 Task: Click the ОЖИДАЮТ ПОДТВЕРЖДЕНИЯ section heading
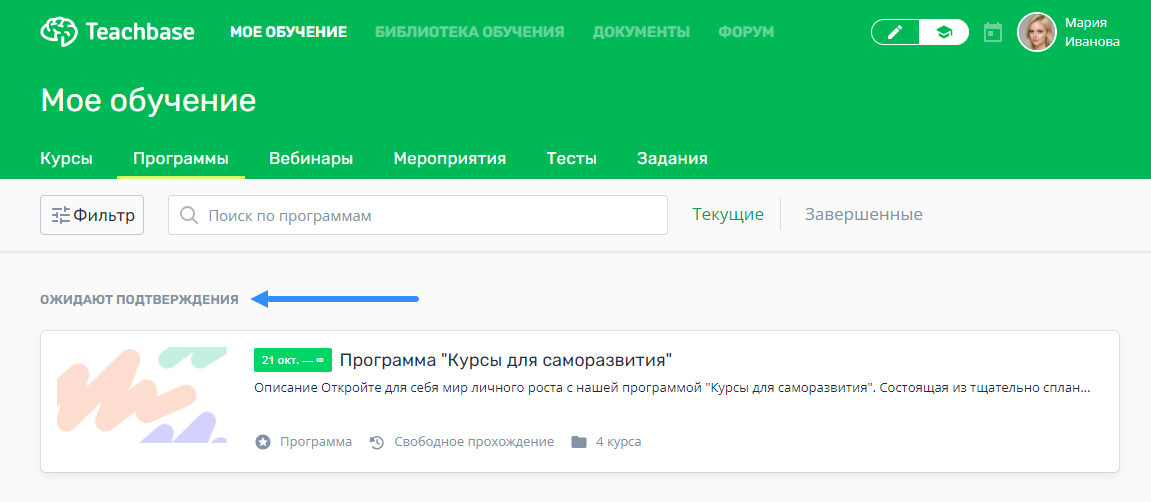click(139, 299)
